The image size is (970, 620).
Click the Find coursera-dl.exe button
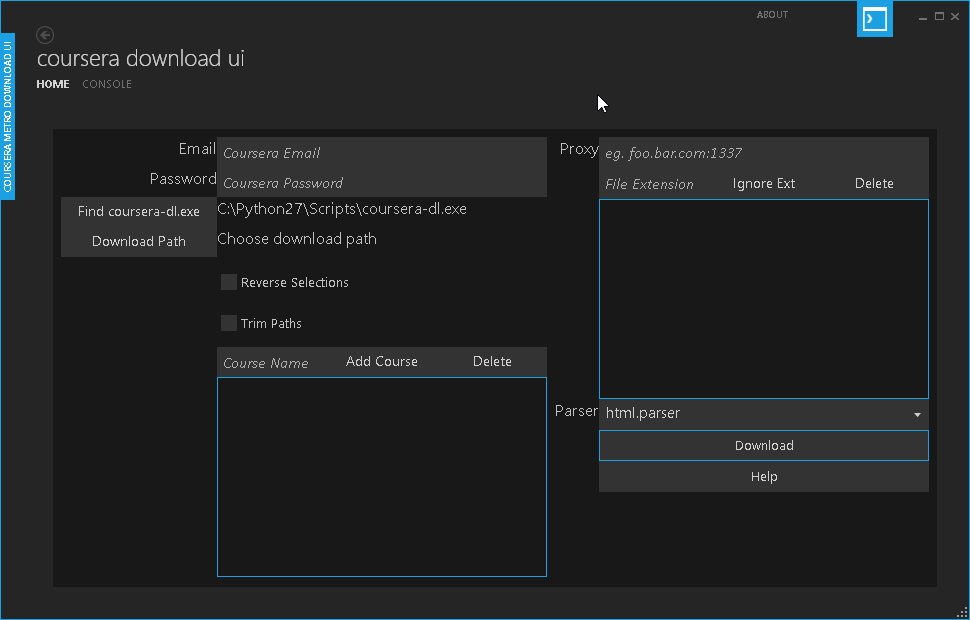tap(139, 212)
